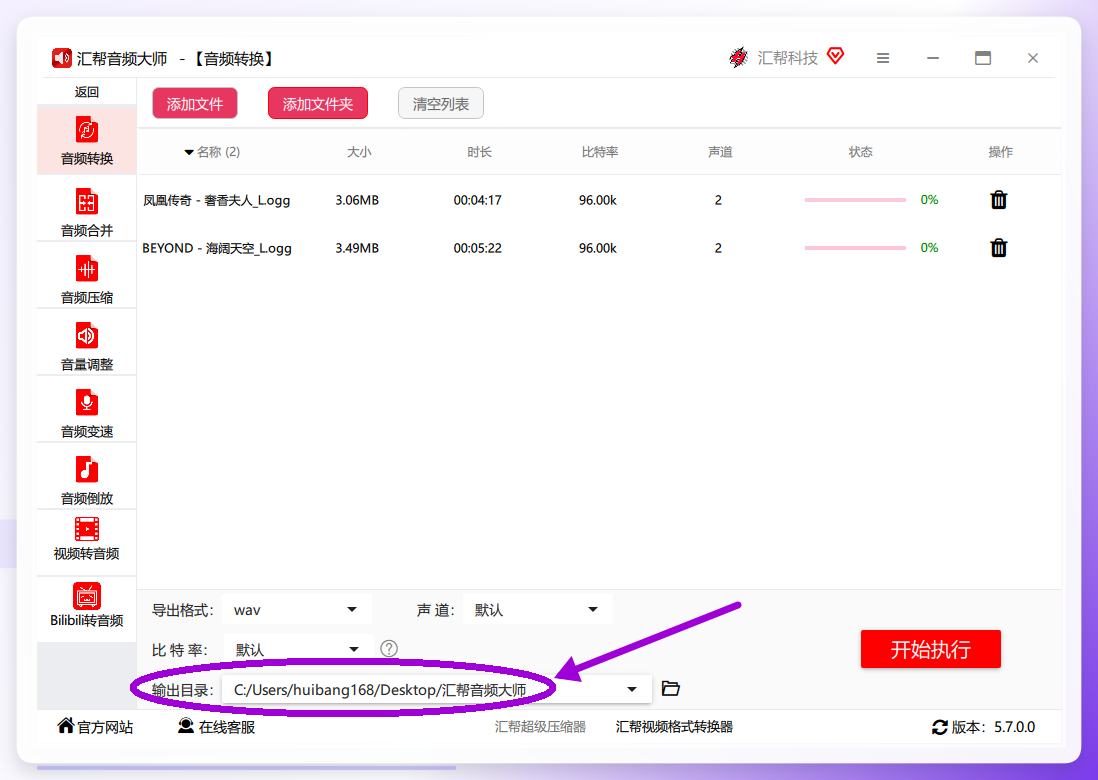1098x780 pixels.
Task: Open the 汇帮超级压缩器 link
Action: click(x=540, y=727)
